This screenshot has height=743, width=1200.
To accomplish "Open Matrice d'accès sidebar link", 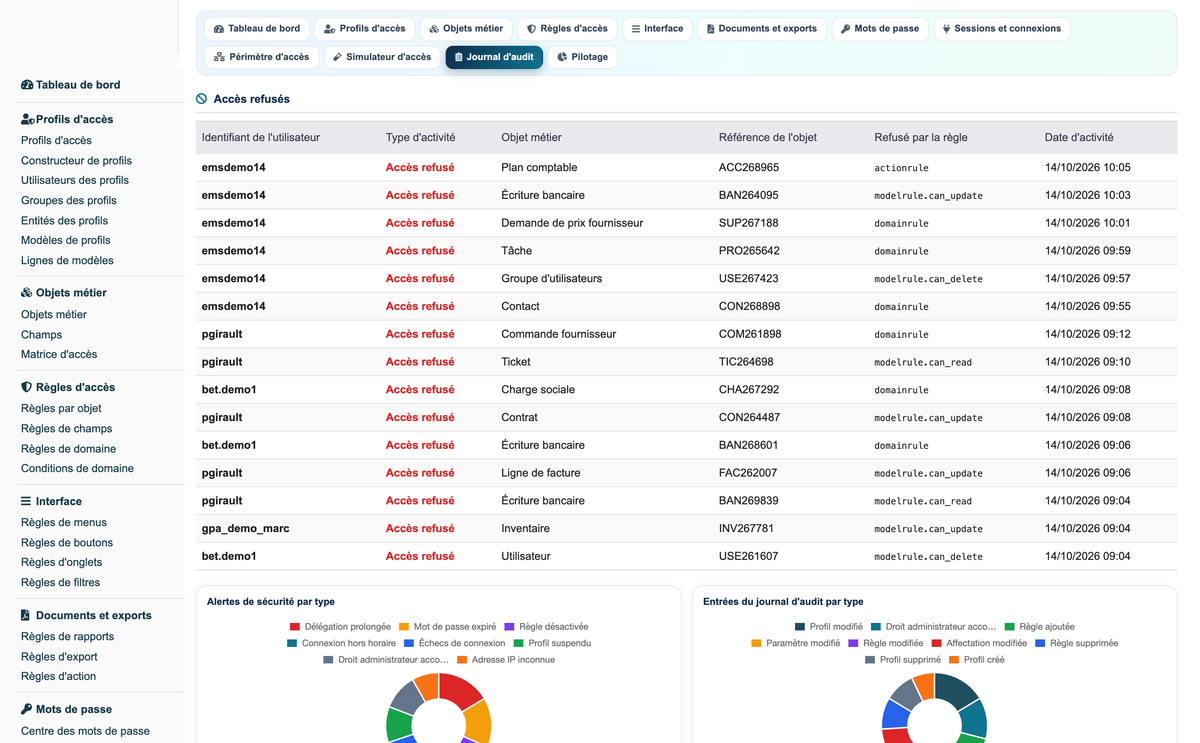I will click(x=59, y=355).
